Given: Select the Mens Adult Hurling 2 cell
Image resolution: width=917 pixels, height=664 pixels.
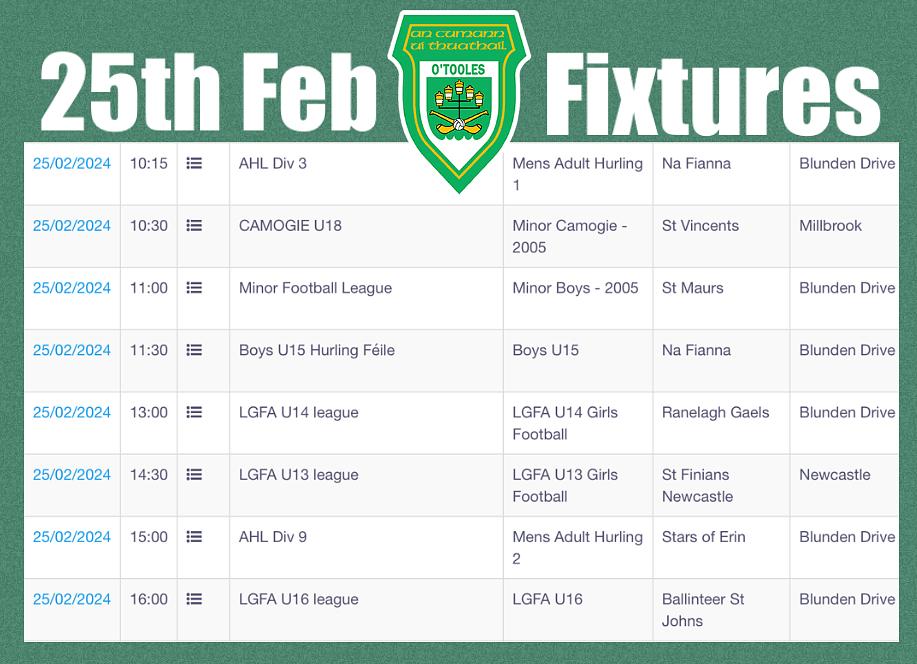Looking at the screenshot, I should (578, 548).
